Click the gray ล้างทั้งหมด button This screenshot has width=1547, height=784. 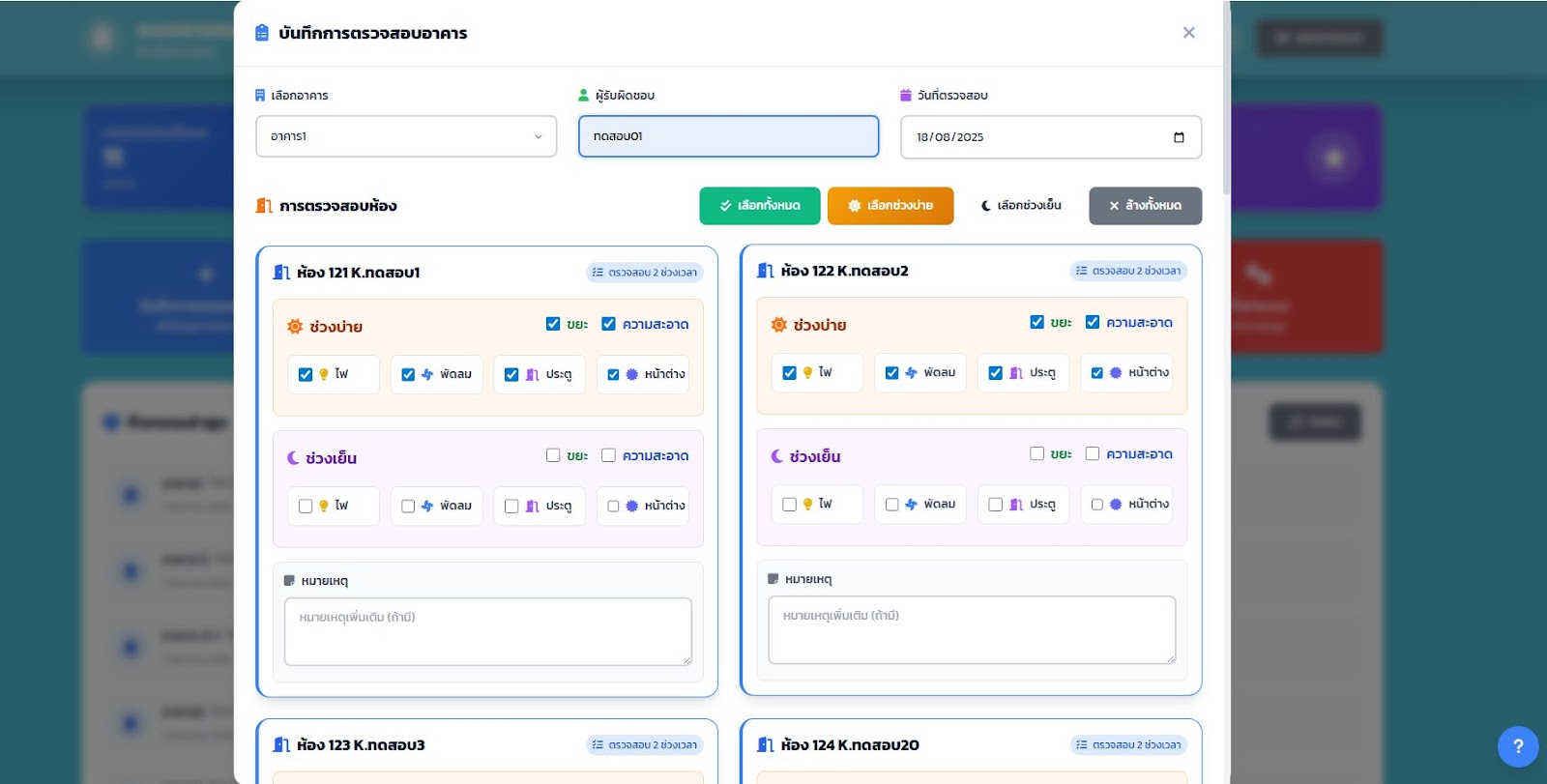click(1146, 206)
